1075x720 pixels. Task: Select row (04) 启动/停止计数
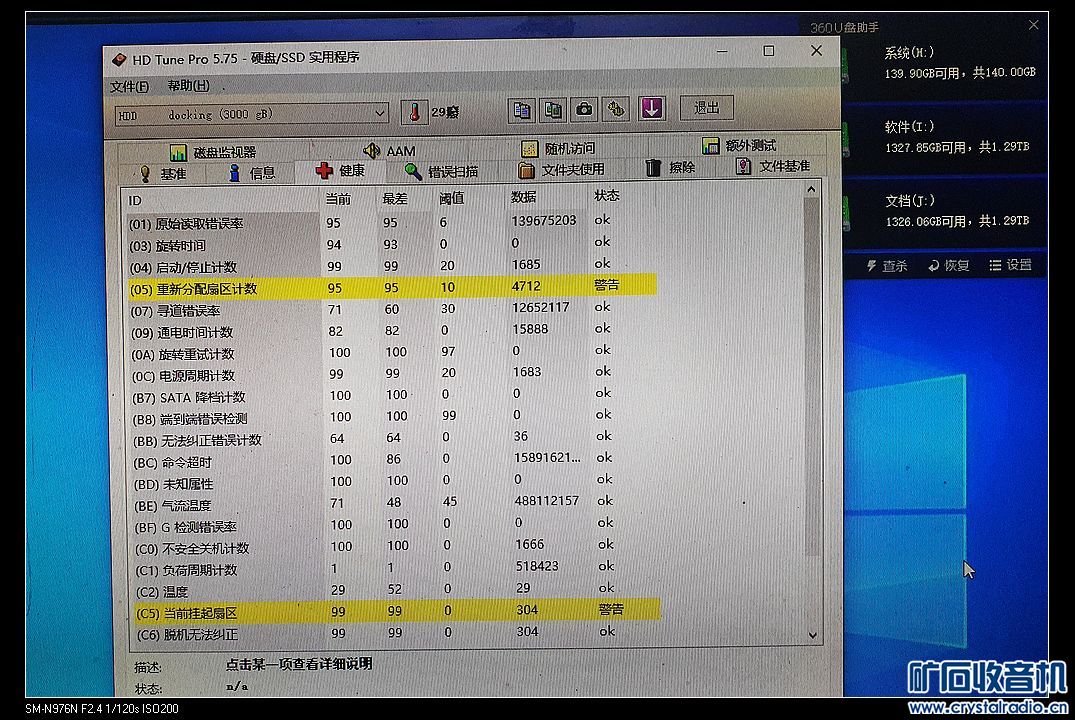pyautogui.click(x=391, y=266)
